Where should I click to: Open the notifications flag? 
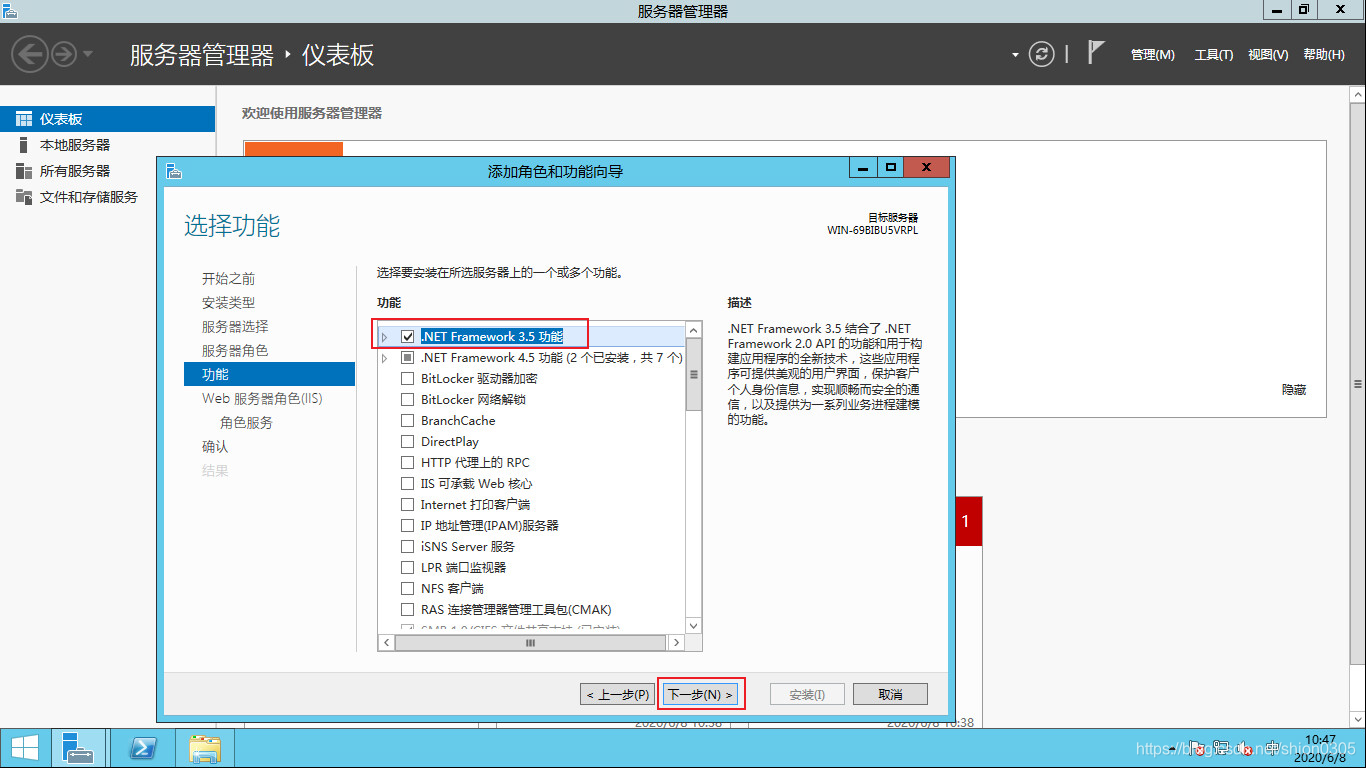point(1096,53)
